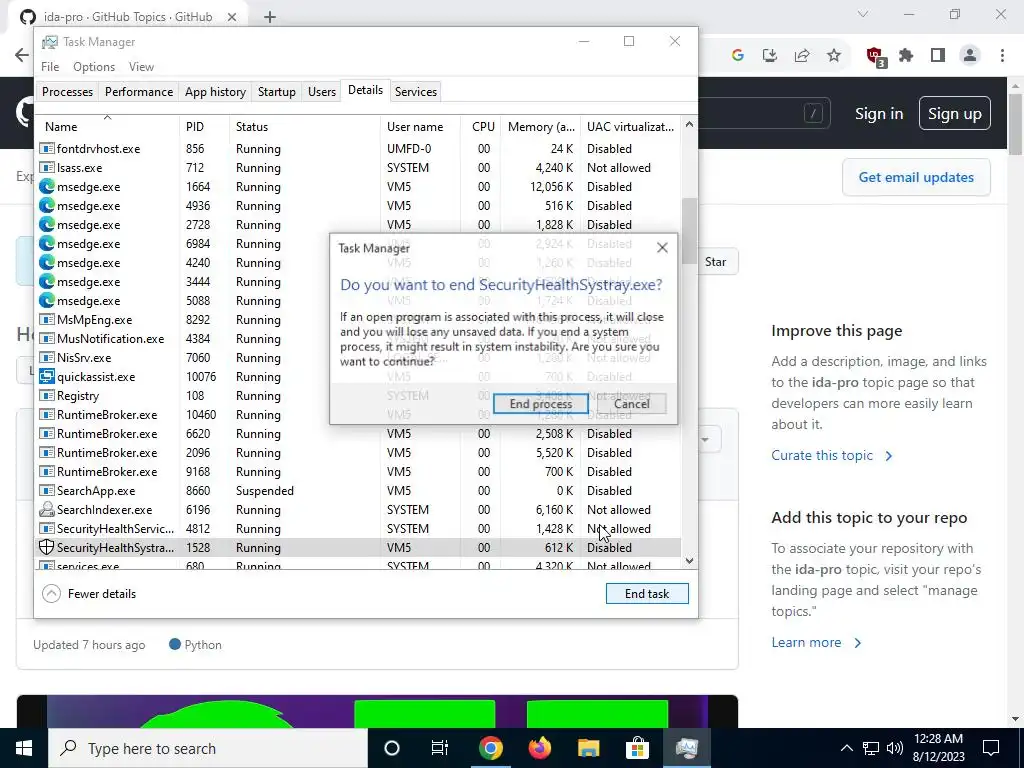Click Chrome's back navigation arrow
Viewport: 1024px width, 768px height.
(x=22, y=55)
